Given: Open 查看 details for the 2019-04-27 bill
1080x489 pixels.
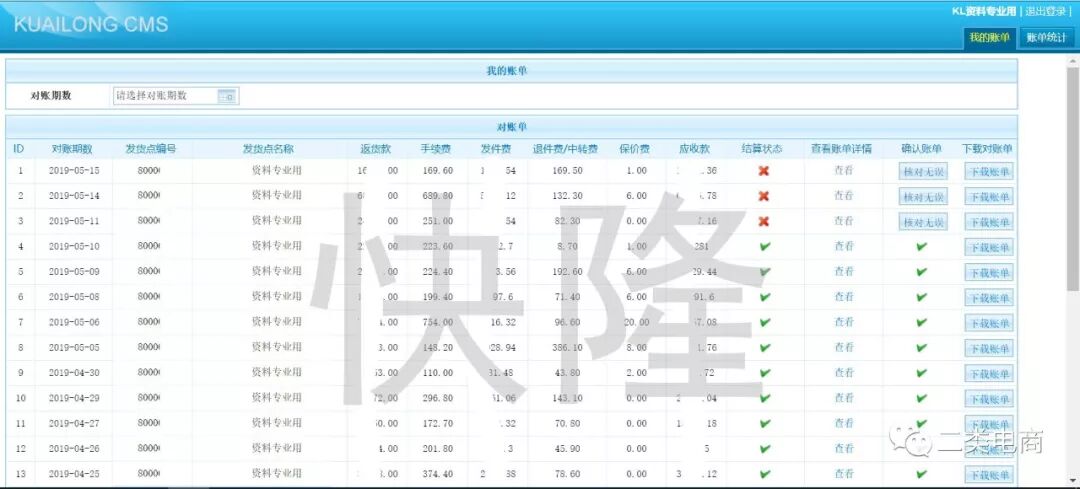Looking at the screenshot, I should 844,423.
